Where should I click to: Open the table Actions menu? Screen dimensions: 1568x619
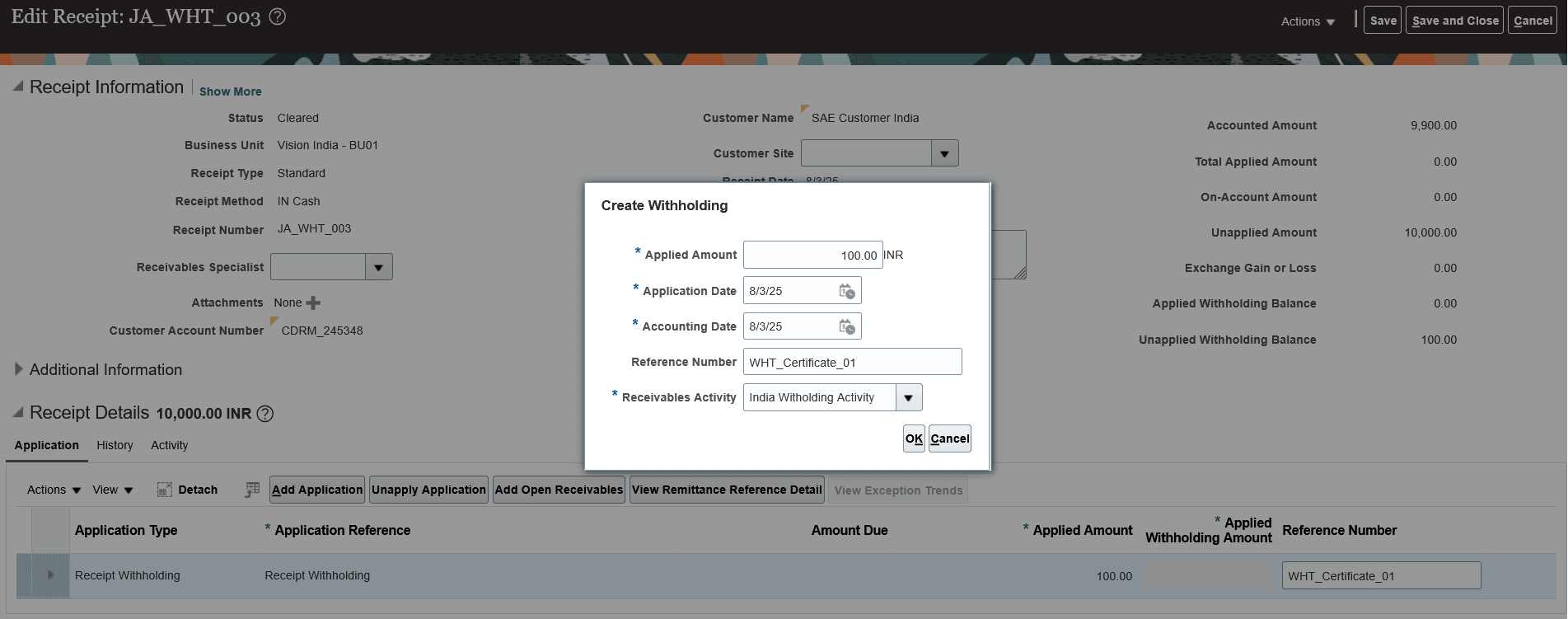(x=54, y=490)
